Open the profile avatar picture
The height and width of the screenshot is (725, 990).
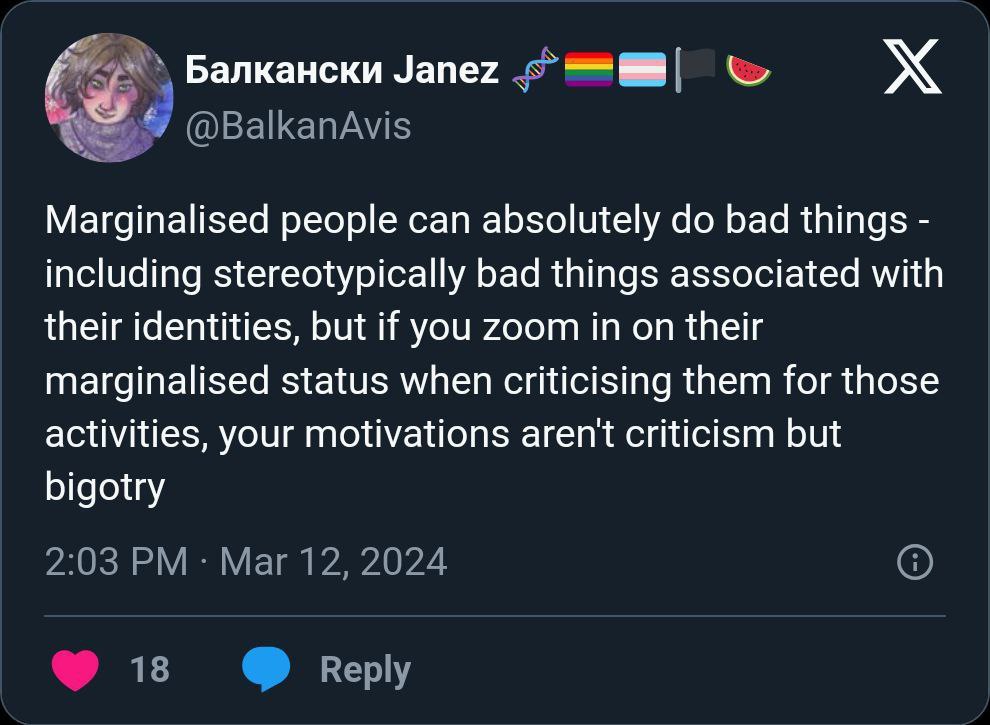(108, 97)
